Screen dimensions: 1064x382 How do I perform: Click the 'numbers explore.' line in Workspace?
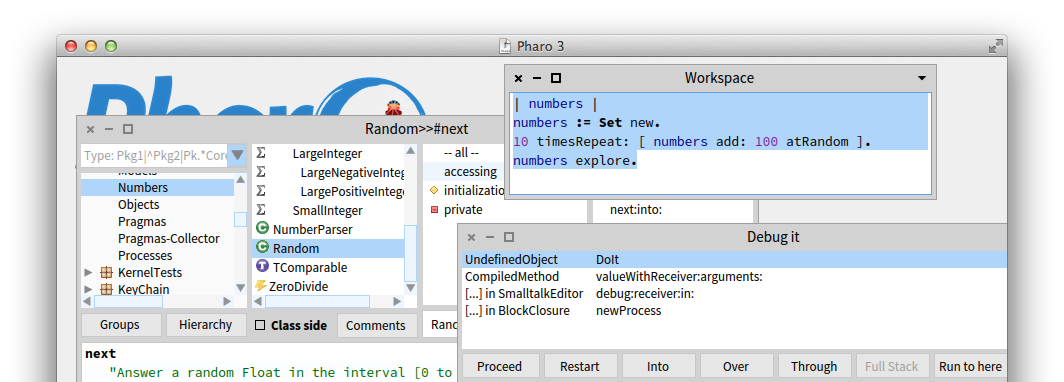(575, 161)
